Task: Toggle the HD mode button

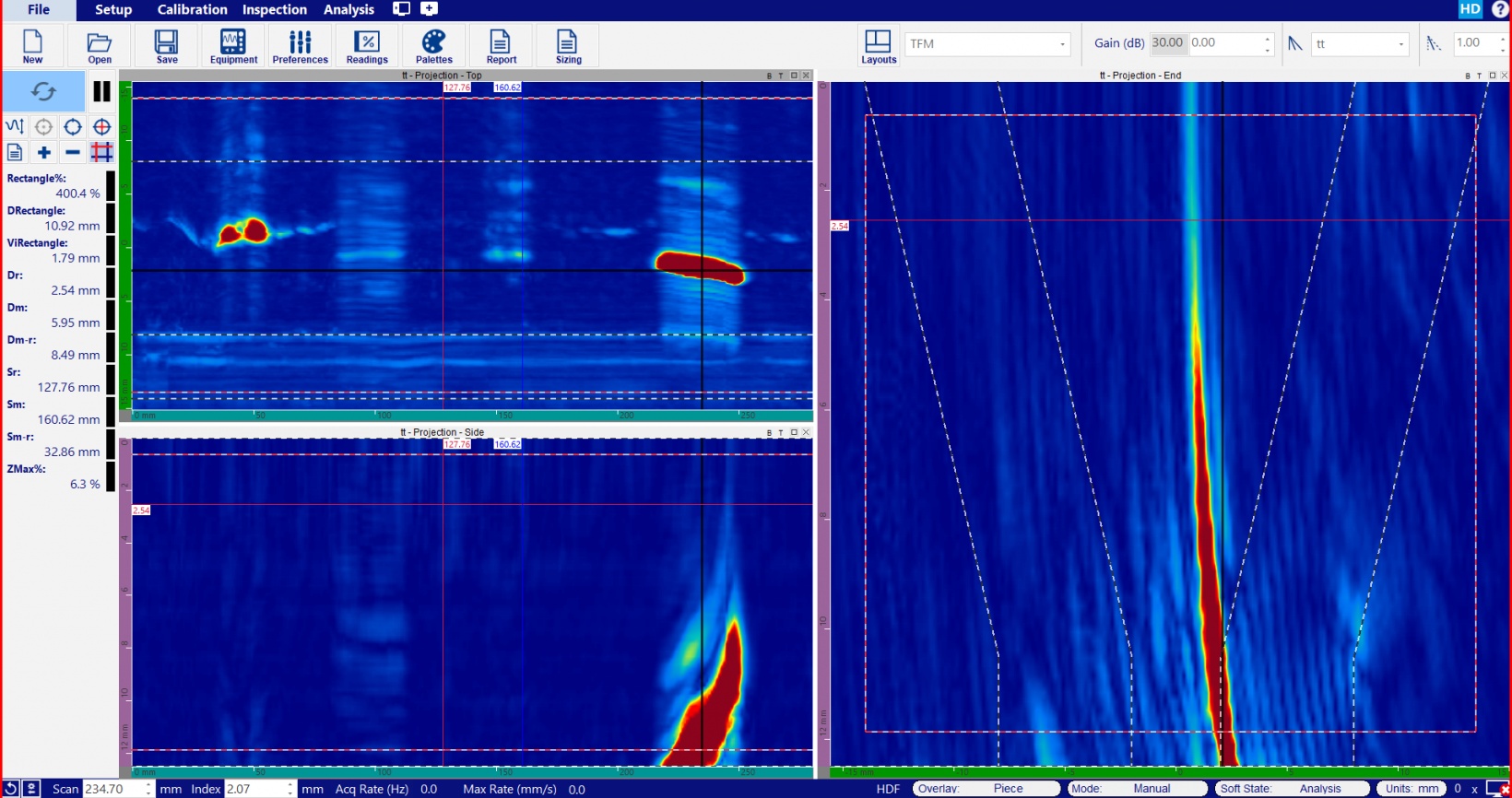Action: pos(1470,9)
